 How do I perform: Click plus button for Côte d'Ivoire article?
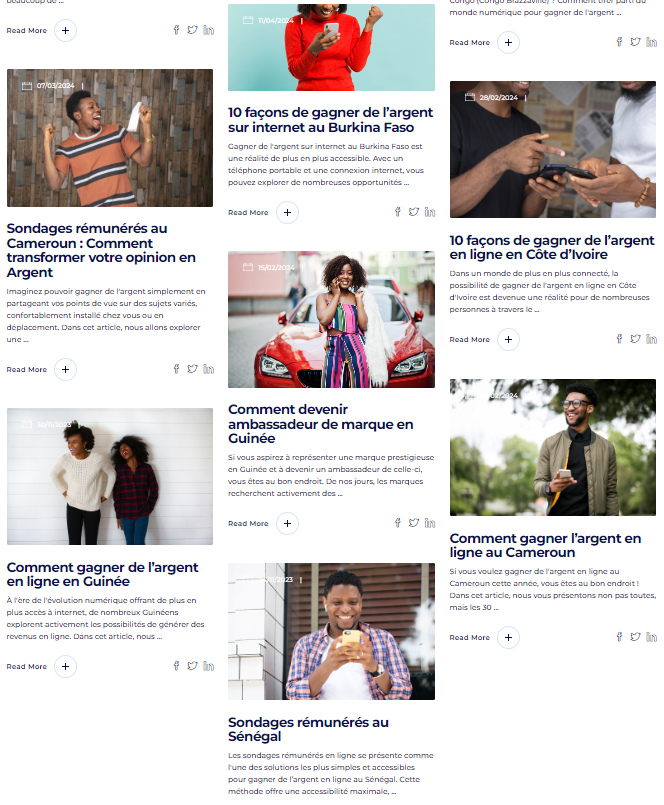tap(508, 340)
